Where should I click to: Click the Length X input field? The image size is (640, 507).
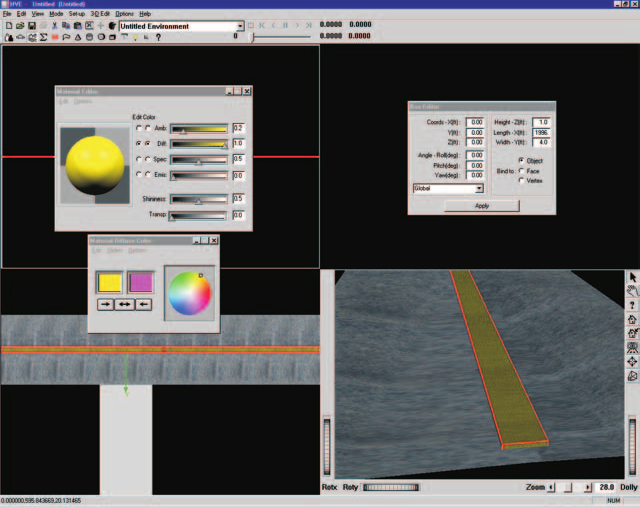tap(542, 133)
